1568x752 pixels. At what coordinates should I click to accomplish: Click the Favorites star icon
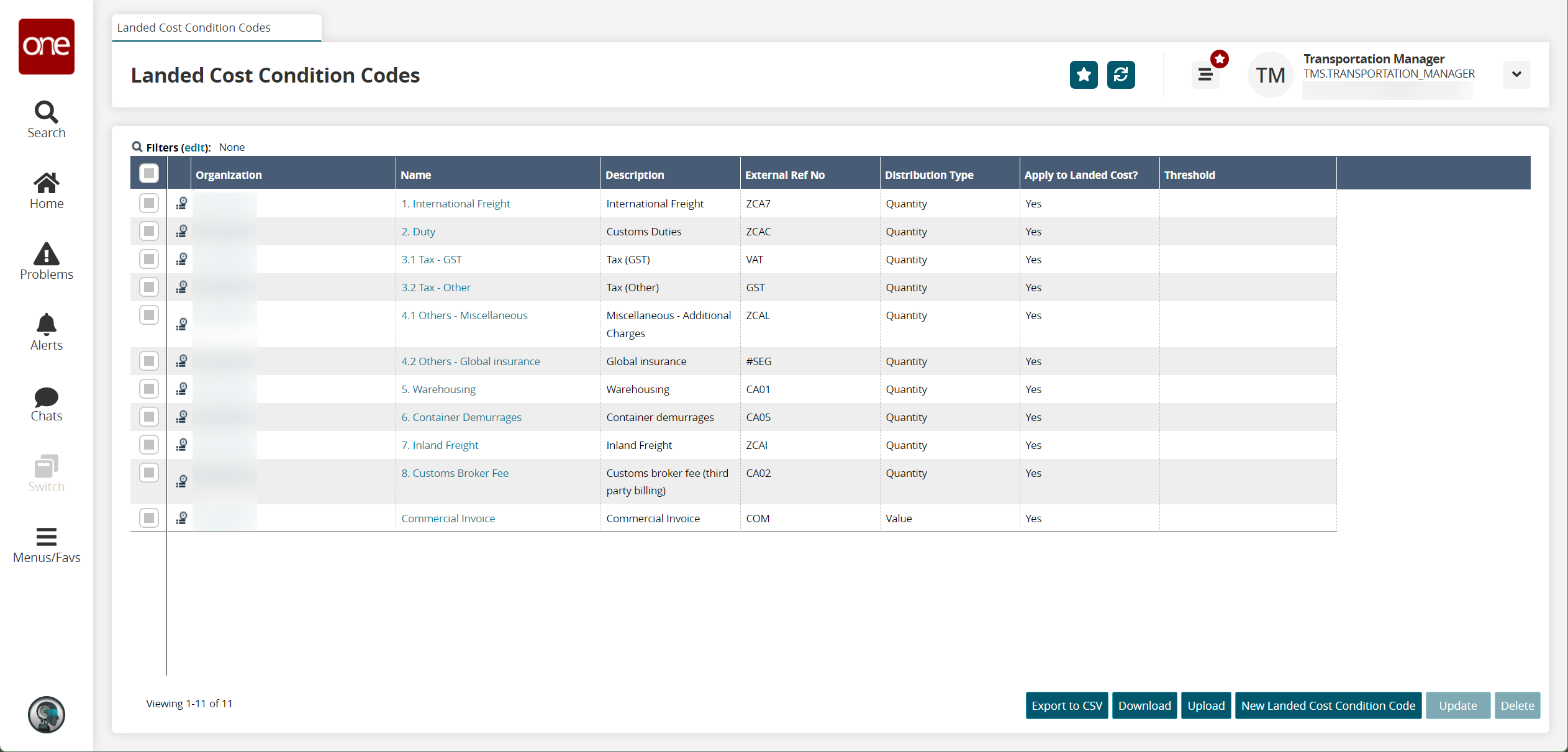tap(1083, 75)
